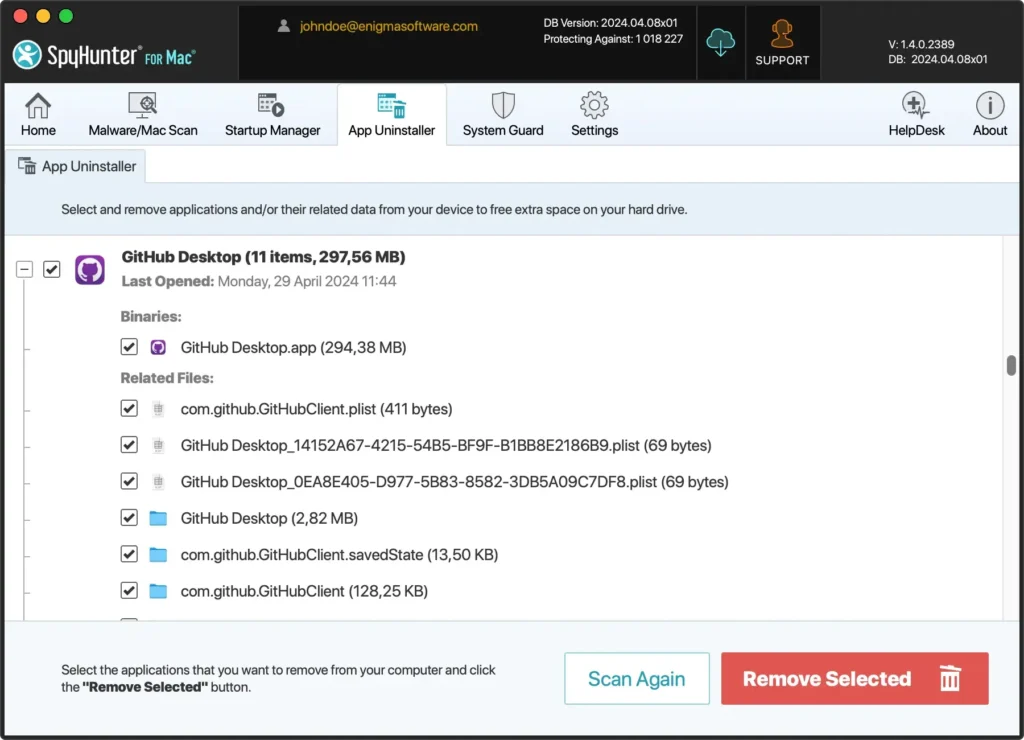Open the About info icon
Screen dimensions: 1024x740
(989, 105)
